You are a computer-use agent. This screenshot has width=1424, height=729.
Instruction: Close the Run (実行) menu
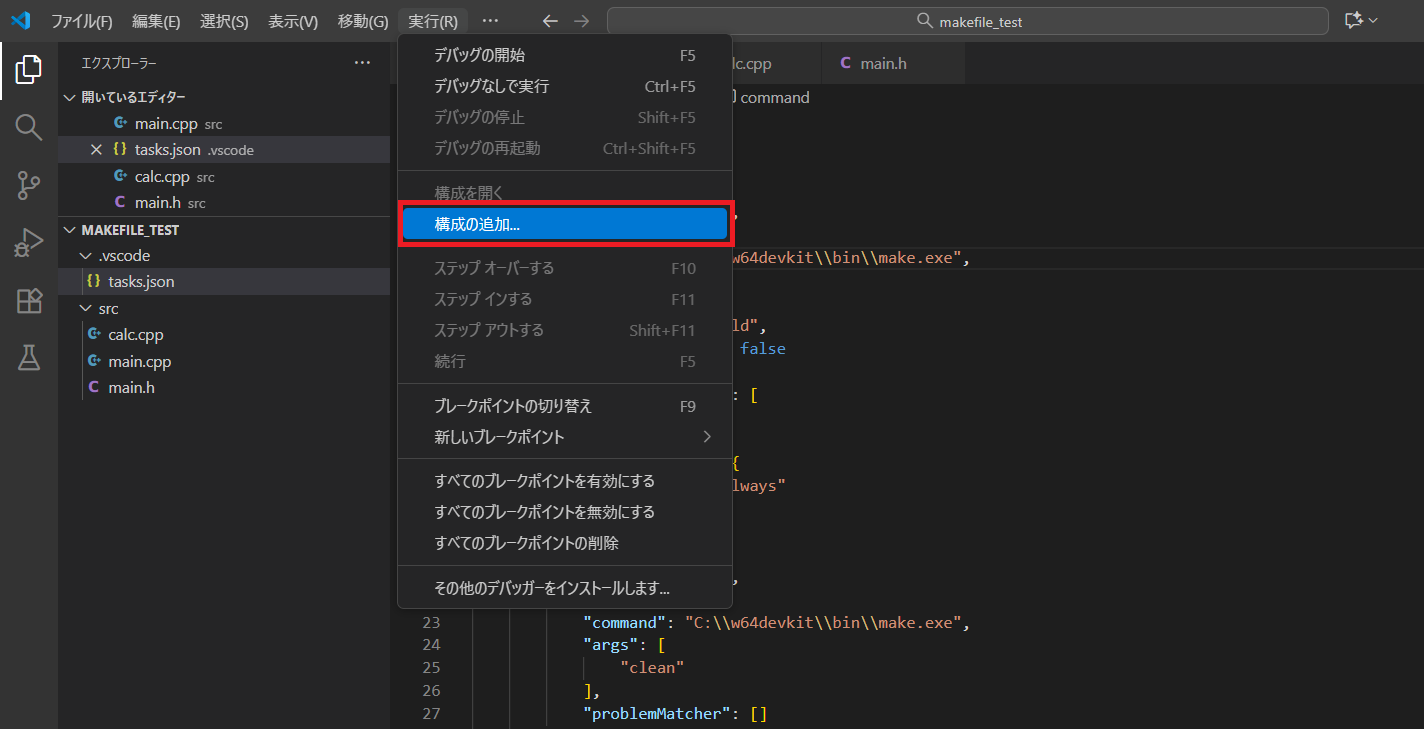[x=433, y=21]
